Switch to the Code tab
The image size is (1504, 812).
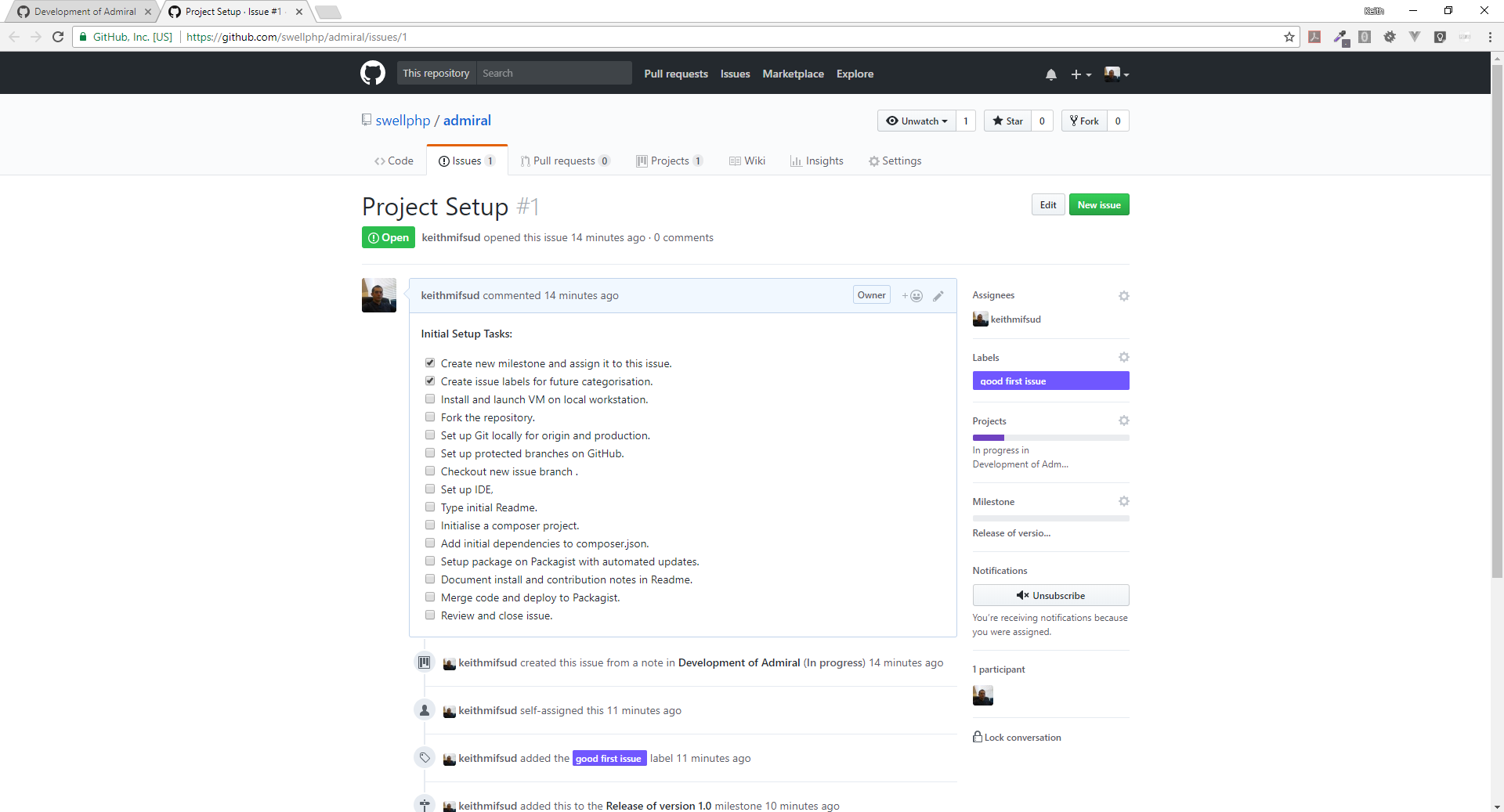pyautogui.click(x=394, y=161)
